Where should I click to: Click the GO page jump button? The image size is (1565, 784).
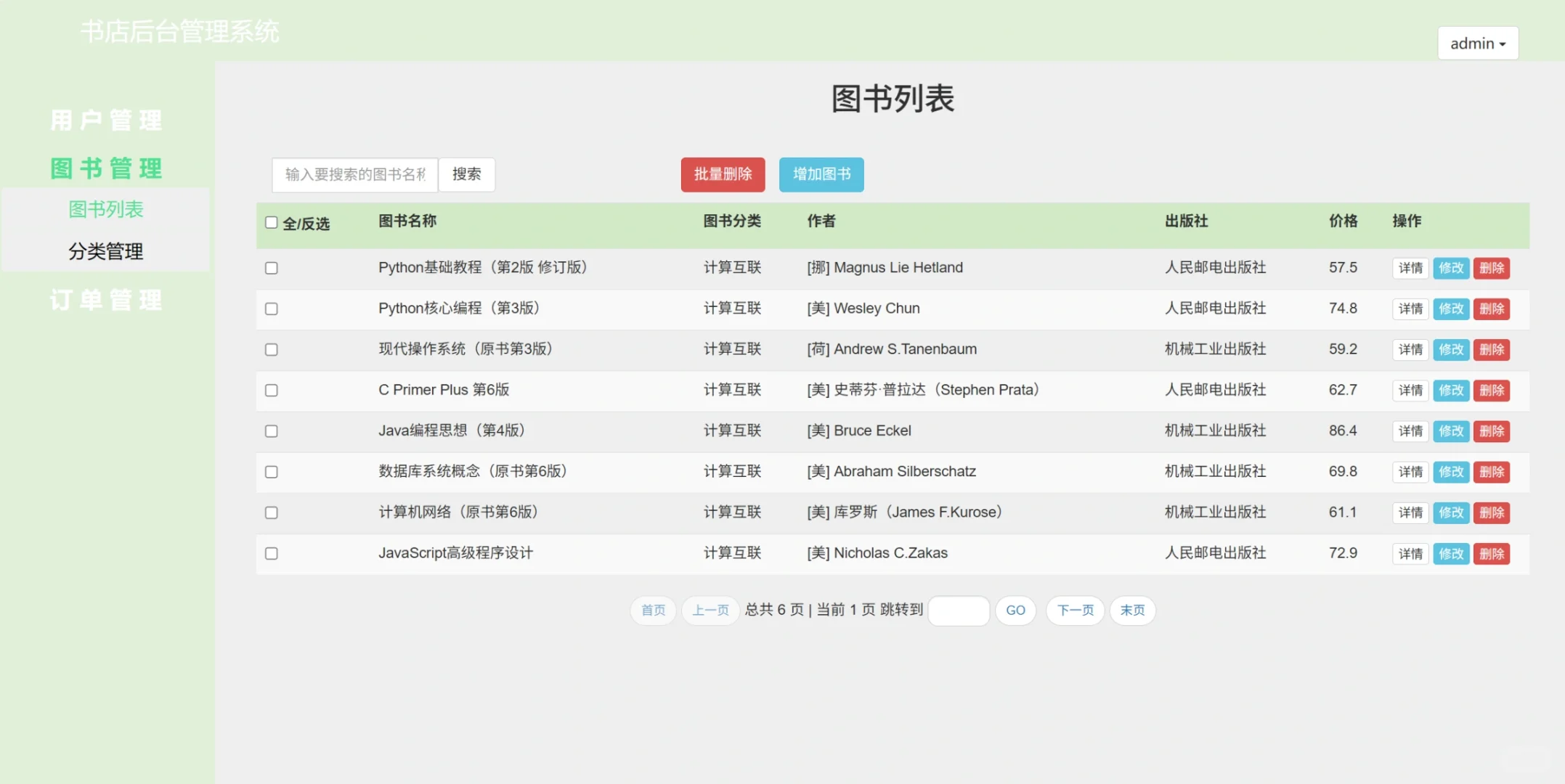pos(1015,611)
